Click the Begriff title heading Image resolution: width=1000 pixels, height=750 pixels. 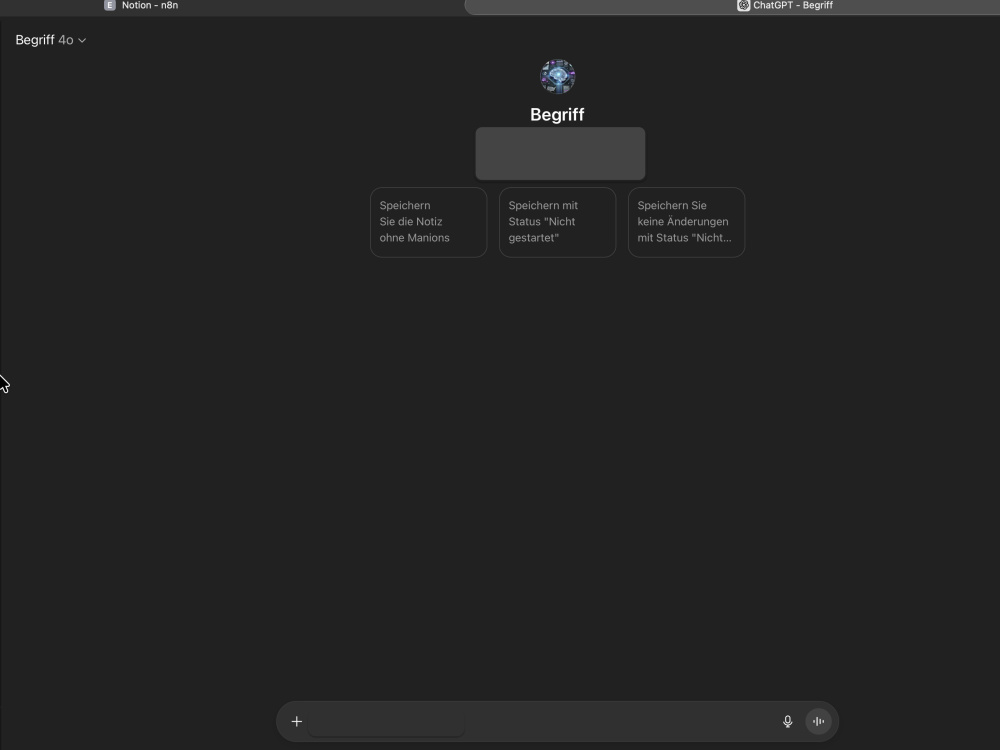tap(557, 115)
